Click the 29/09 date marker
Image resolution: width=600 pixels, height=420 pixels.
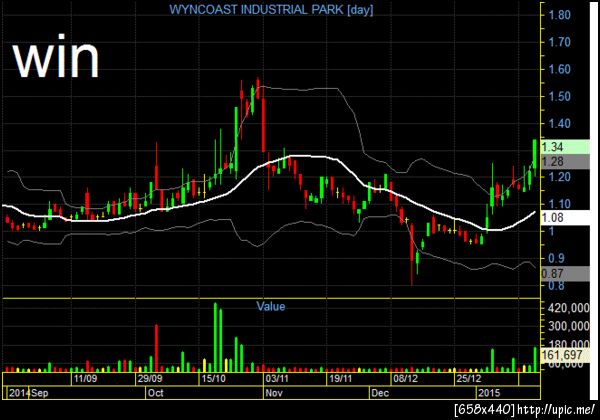150,379
